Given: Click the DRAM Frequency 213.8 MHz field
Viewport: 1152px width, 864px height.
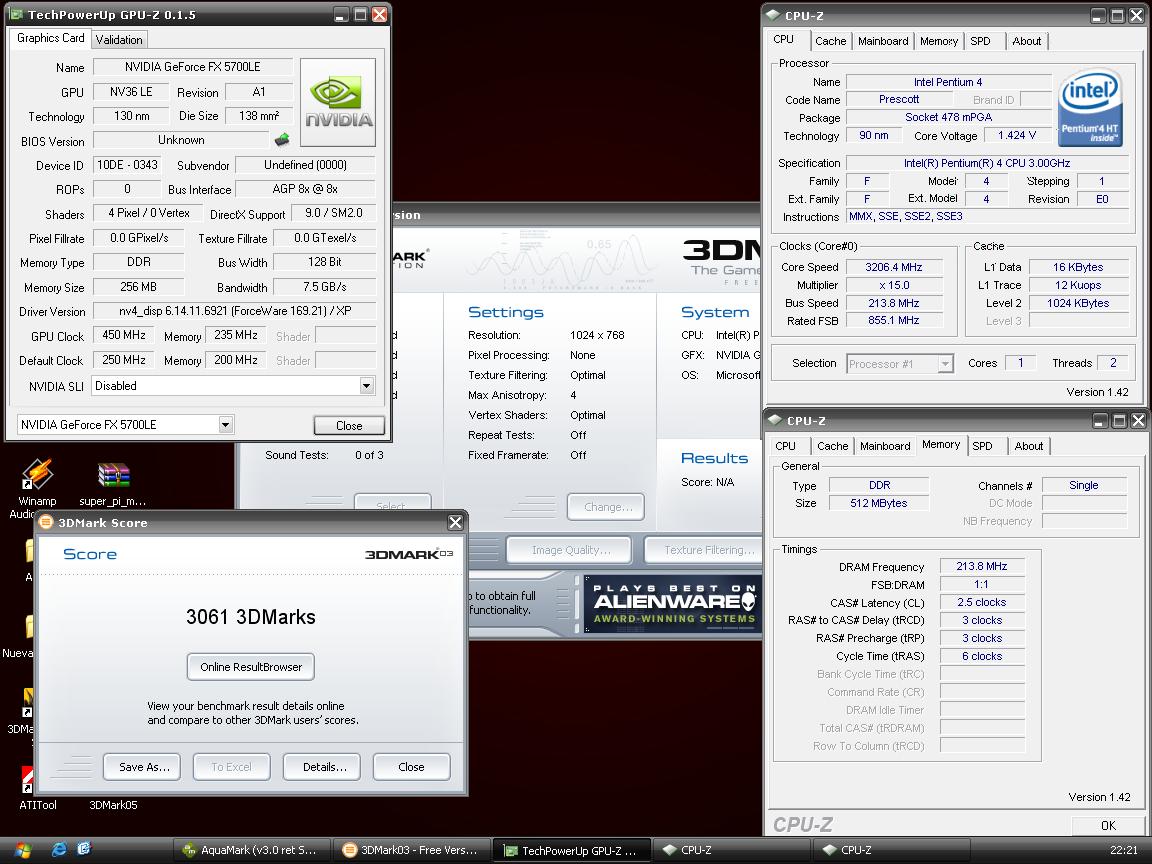Looking at the screenshot, I should click(982, 566).
